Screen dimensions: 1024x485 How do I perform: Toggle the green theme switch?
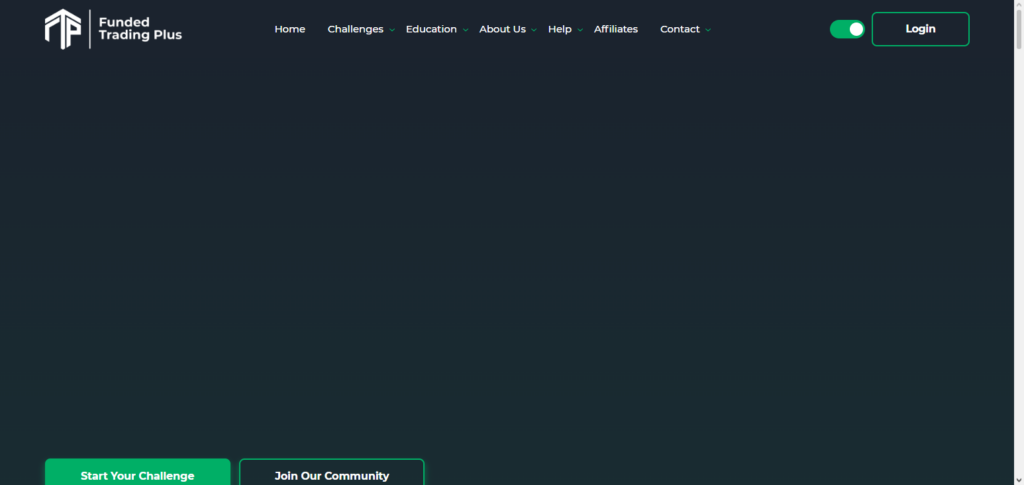847,29
